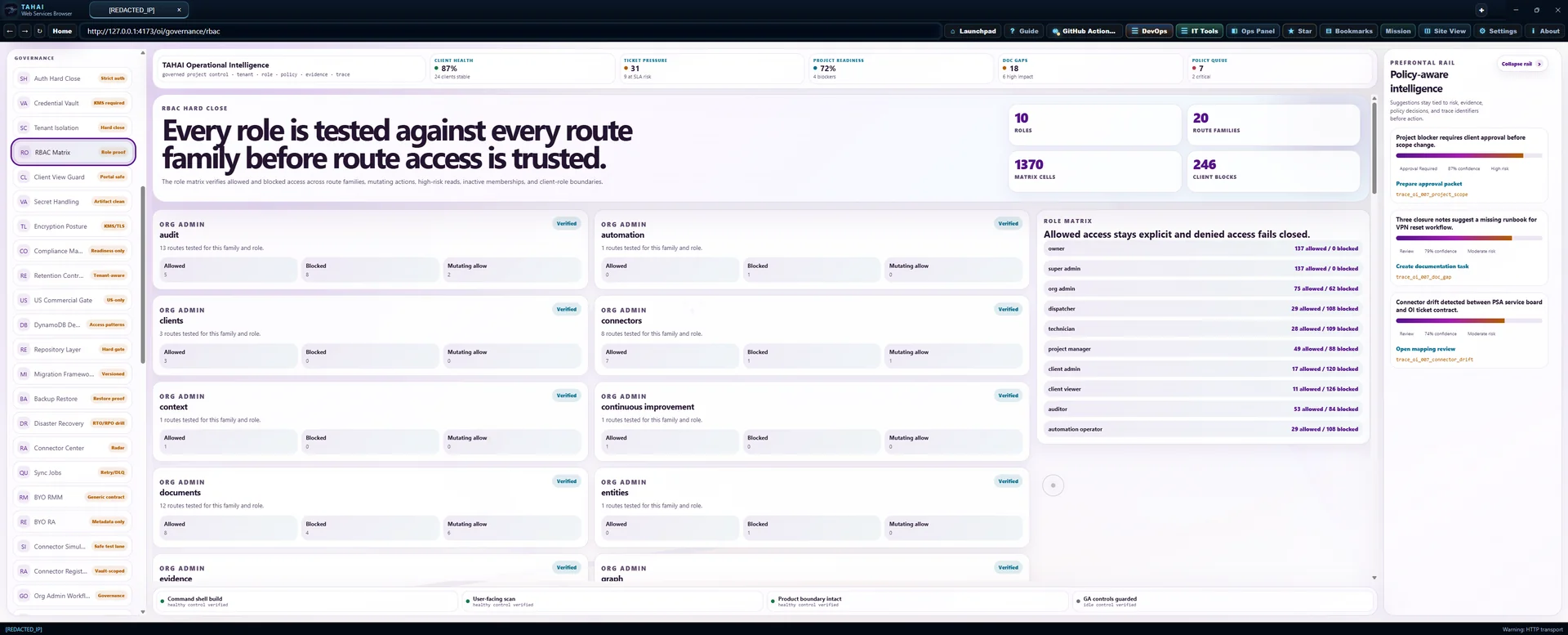Go back with the browser back arrow
This screenshot has width=1568, height=635.
[10, 31]
